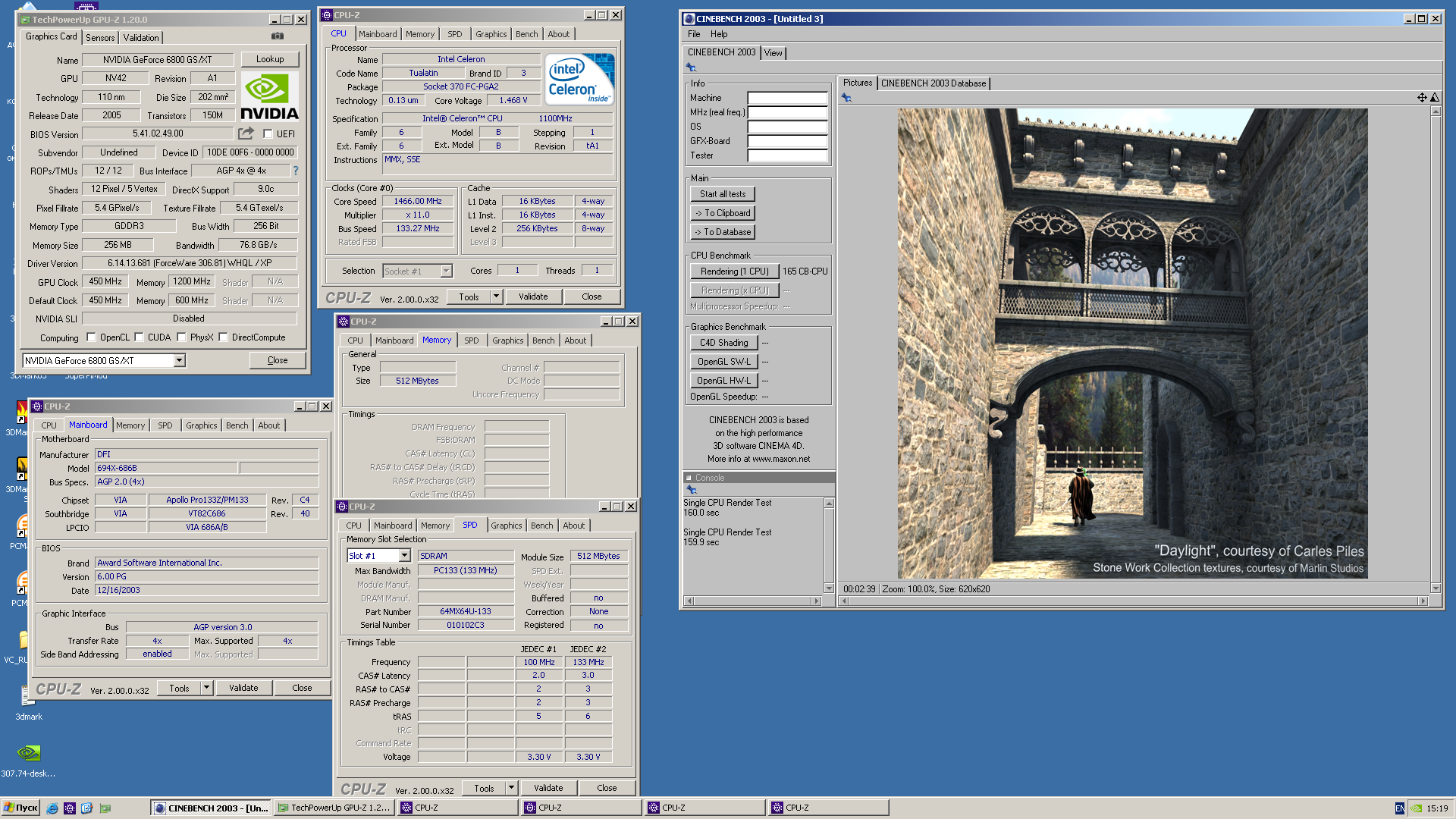
Task: Toggle the UEFI checkbox in GPU-Z
Action: click(x=268, y=134)
